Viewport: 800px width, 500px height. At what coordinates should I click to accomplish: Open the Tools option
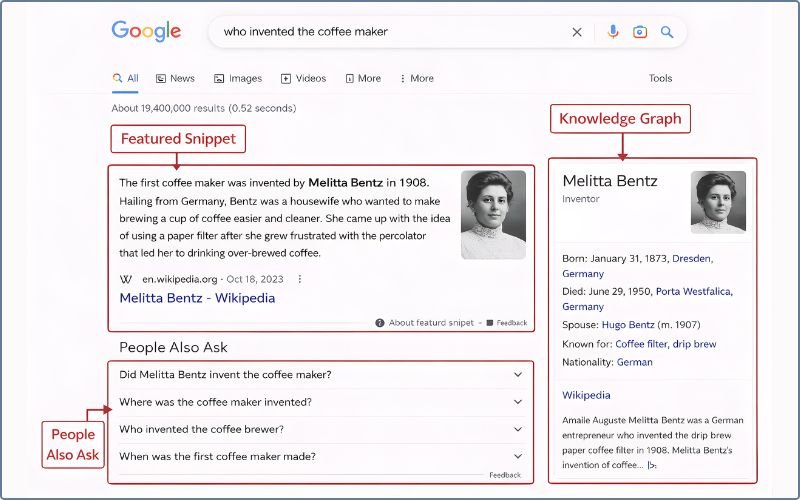660,78
